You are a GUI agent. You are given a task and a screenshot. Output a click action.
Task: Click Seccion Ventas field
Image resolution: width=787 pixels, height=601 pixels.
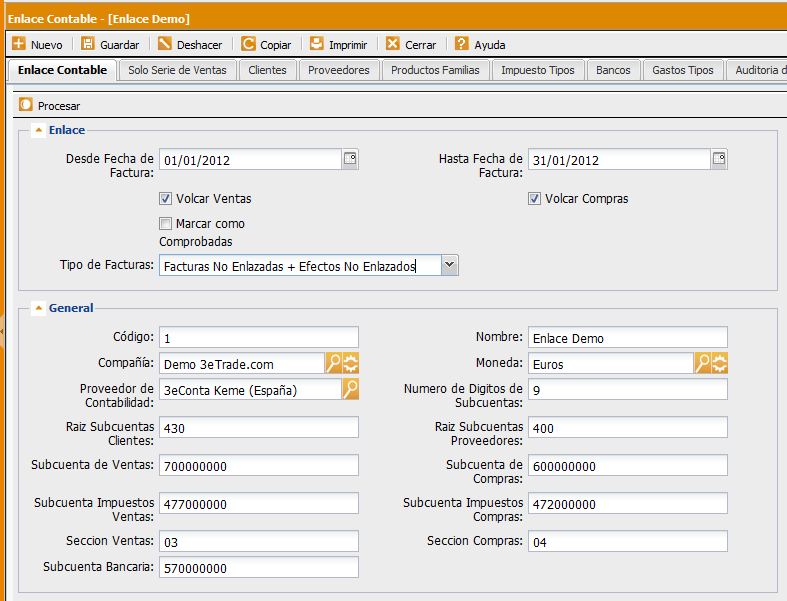click(259, 542)
